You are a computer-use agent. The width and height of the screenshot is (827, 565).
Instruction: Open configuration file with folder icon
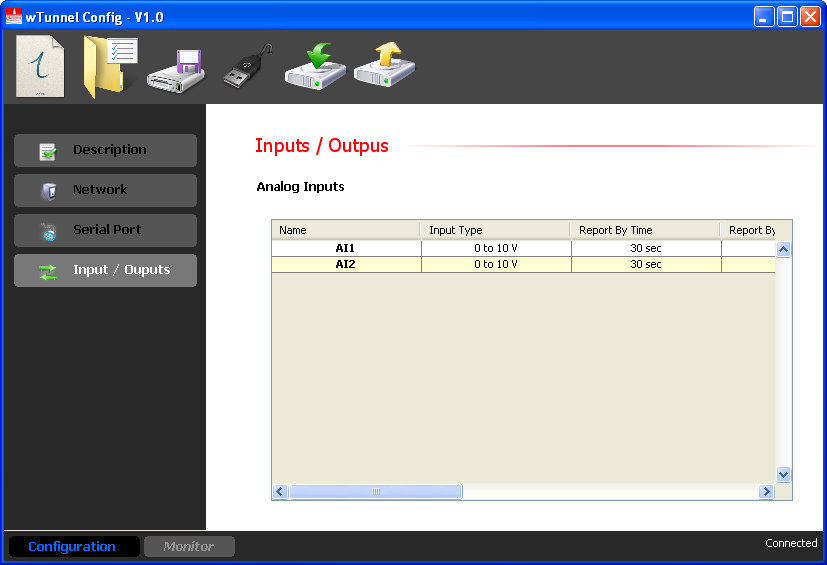pos(108,67)
